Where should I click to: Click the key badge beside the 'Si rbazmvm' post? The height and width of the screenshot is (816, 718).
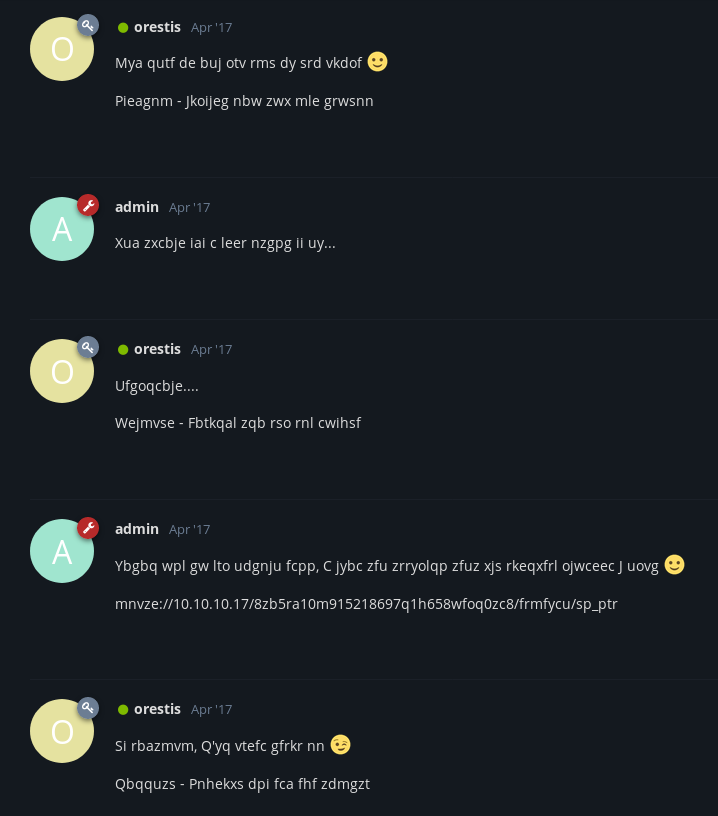[88, 707]
